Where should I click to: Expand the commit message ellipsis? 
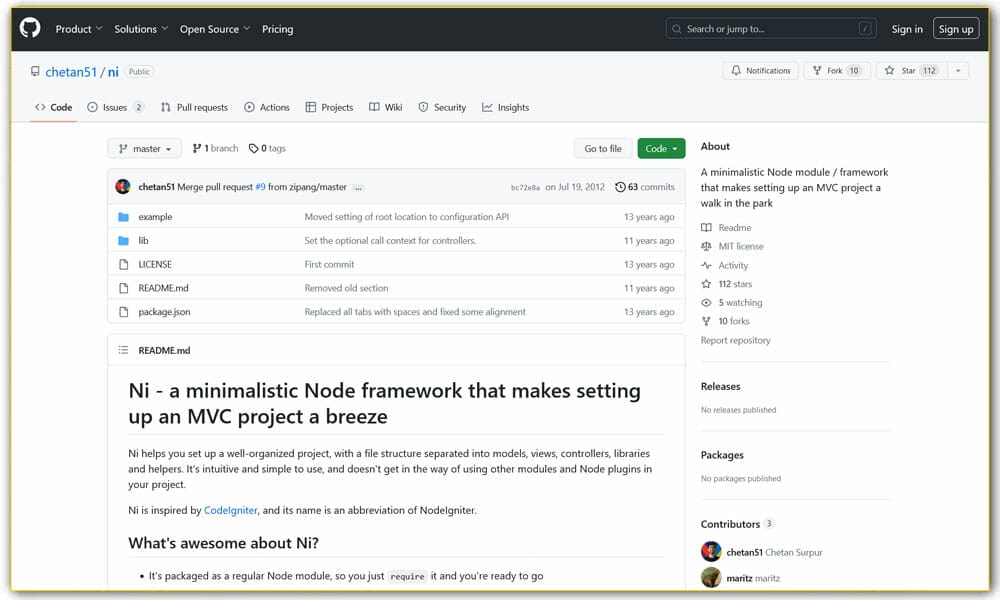(x=358, y=188)
